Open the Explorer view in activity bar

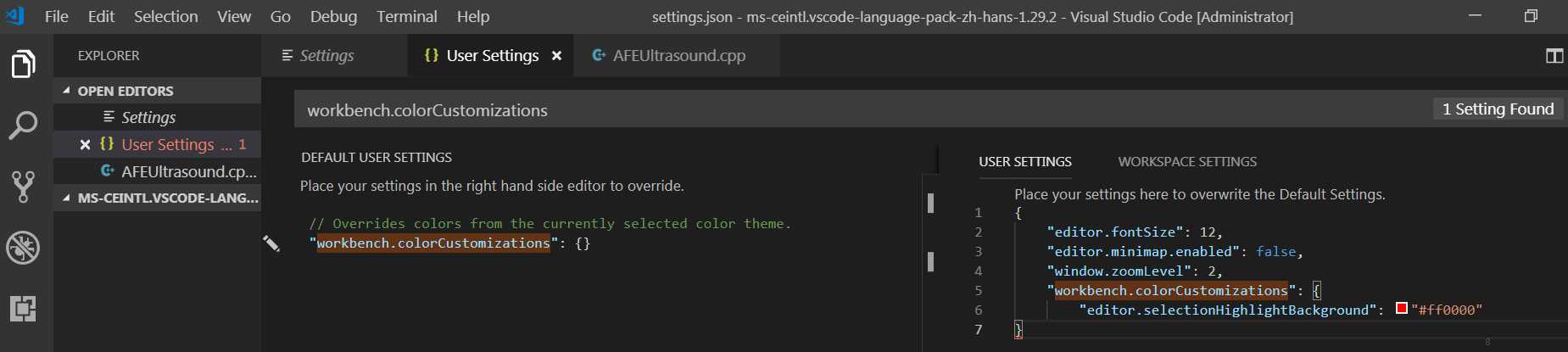(x=23, y=64)
